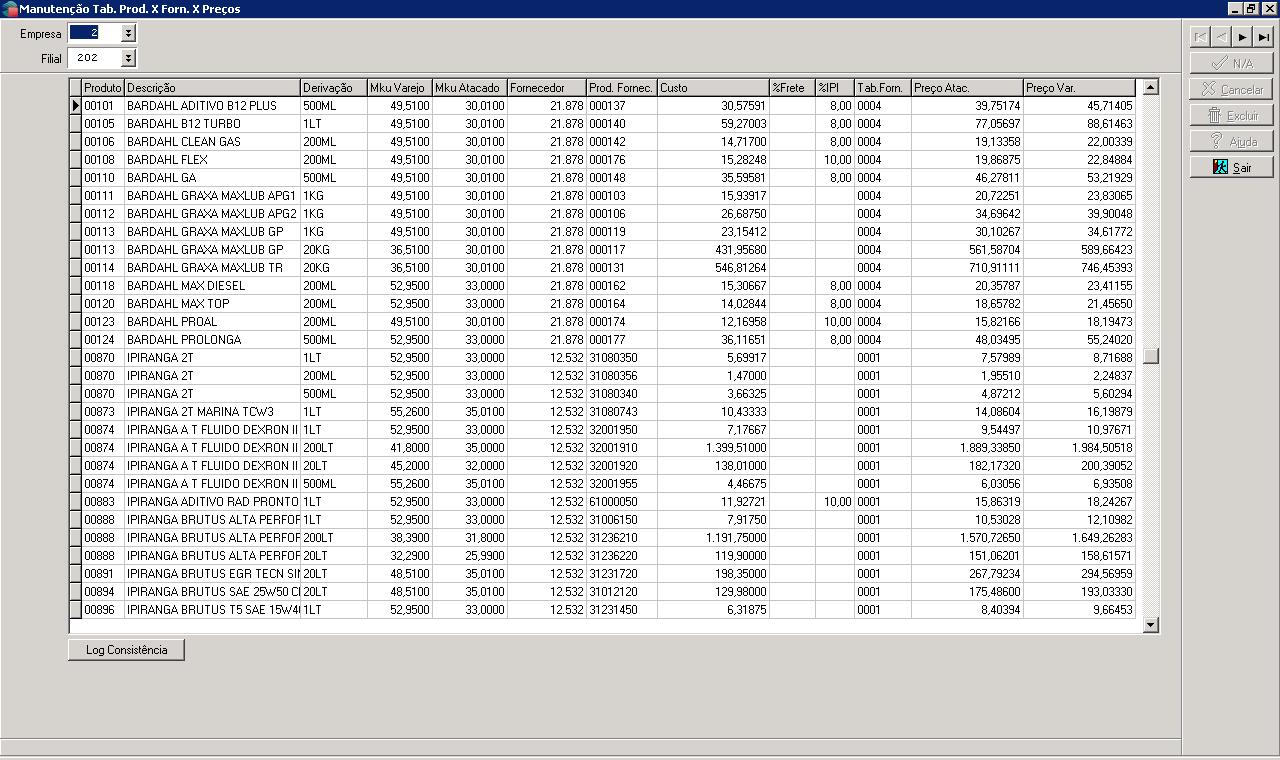1280x760 pixels.
Task: Open Ajuda help button
Action: pos(1231,141)
